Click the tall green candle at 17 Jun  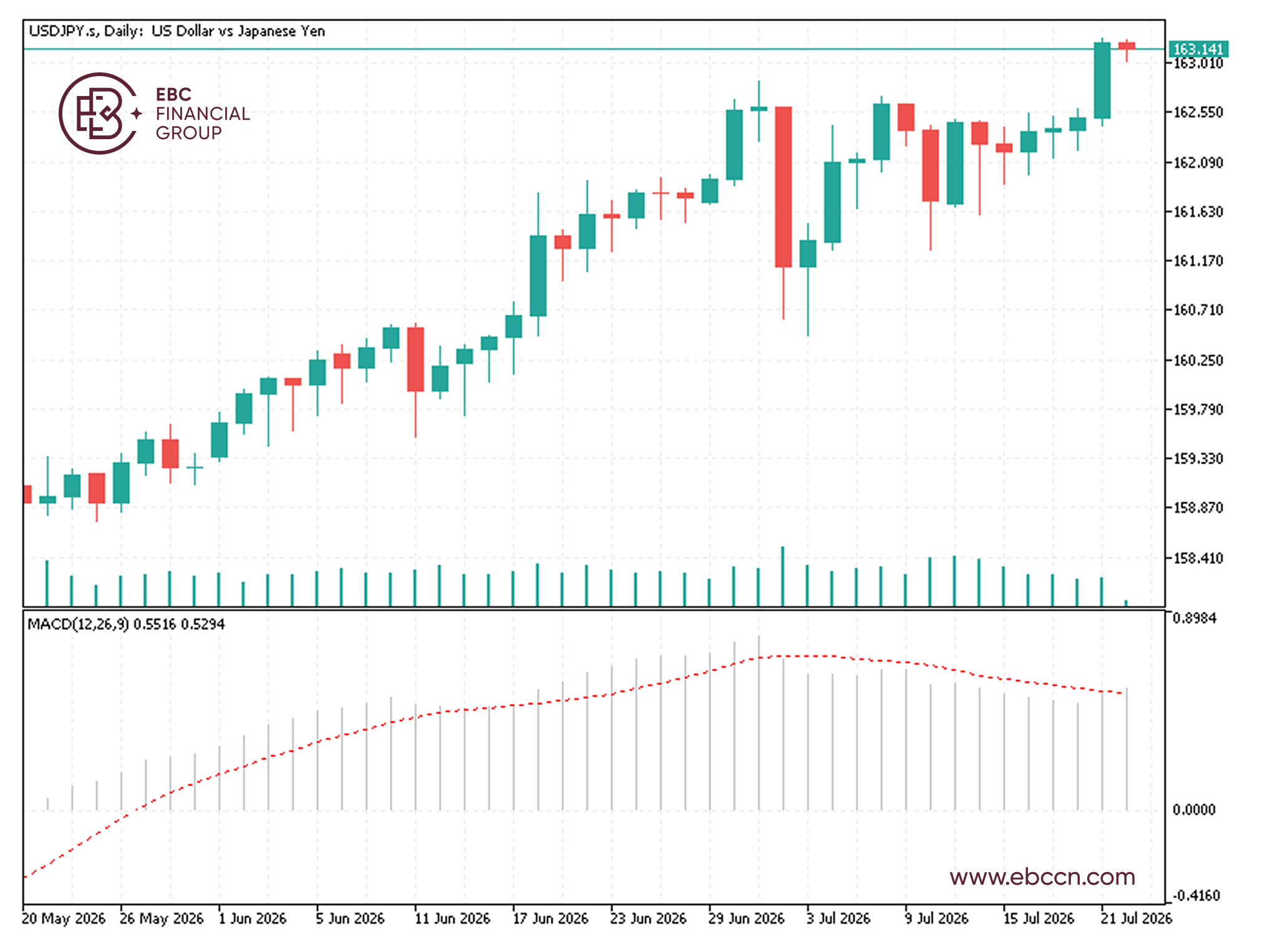pyautogui.click(x=538, y=276)
